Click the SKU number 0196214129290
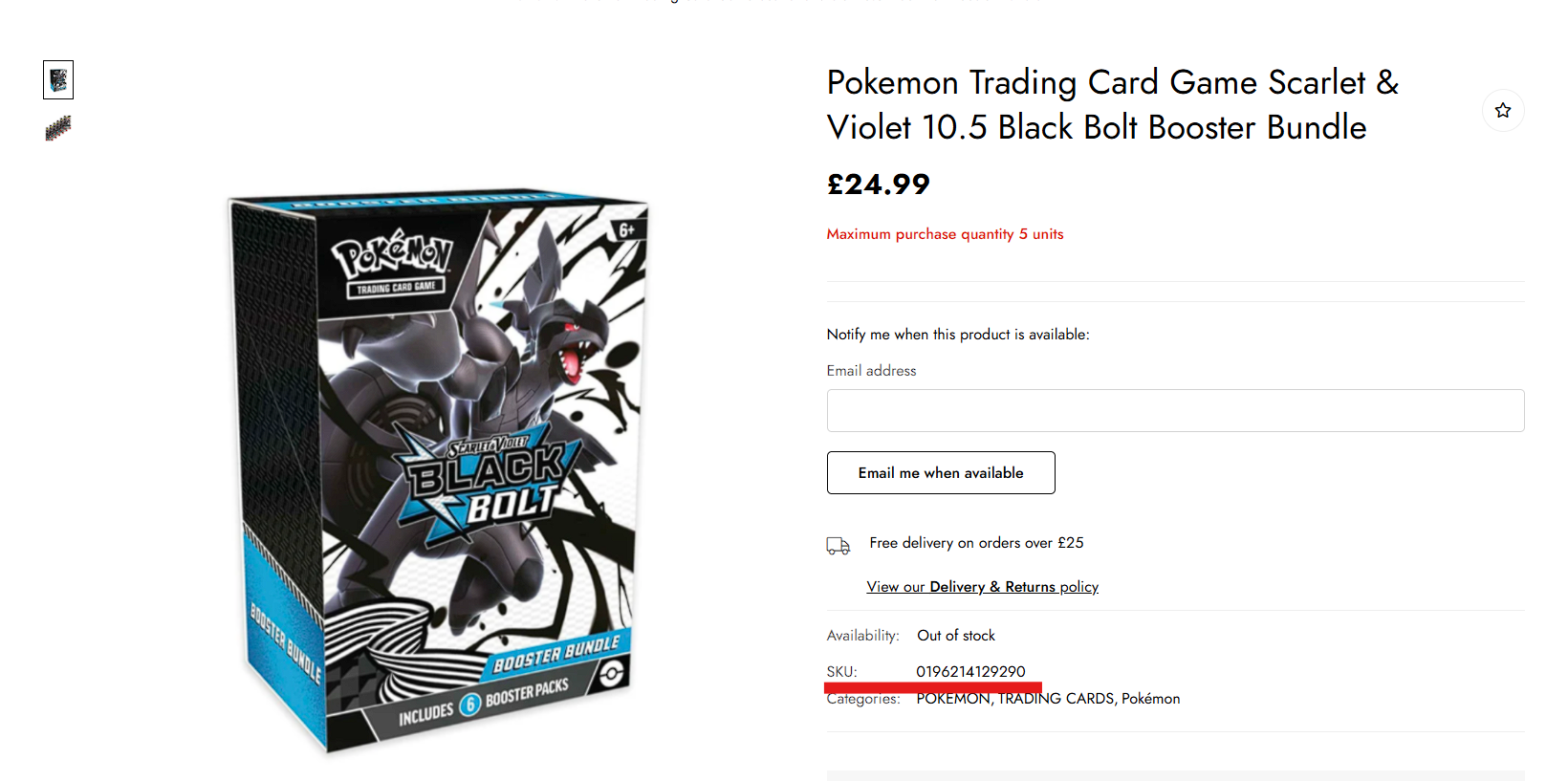1568x781 pixels. click(970, 671)
